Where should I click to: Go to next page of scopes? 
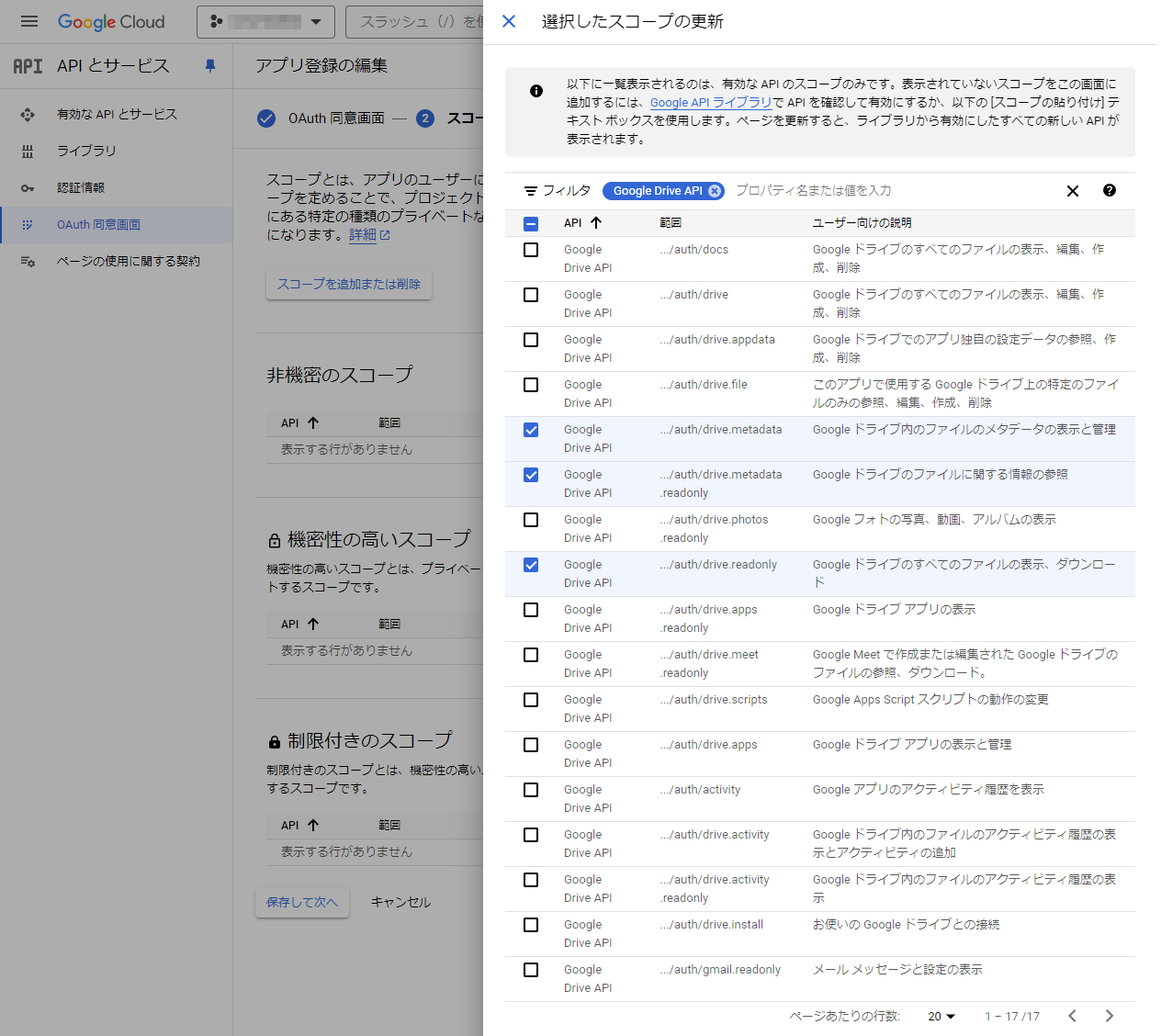(x=1110, y=1016)
